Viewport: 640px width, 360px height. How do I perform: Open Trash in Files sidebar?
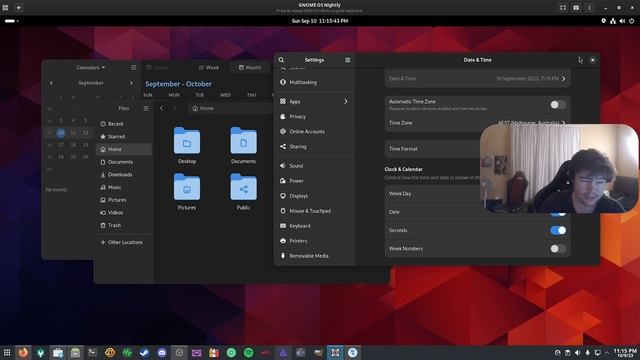coord(124,225)
